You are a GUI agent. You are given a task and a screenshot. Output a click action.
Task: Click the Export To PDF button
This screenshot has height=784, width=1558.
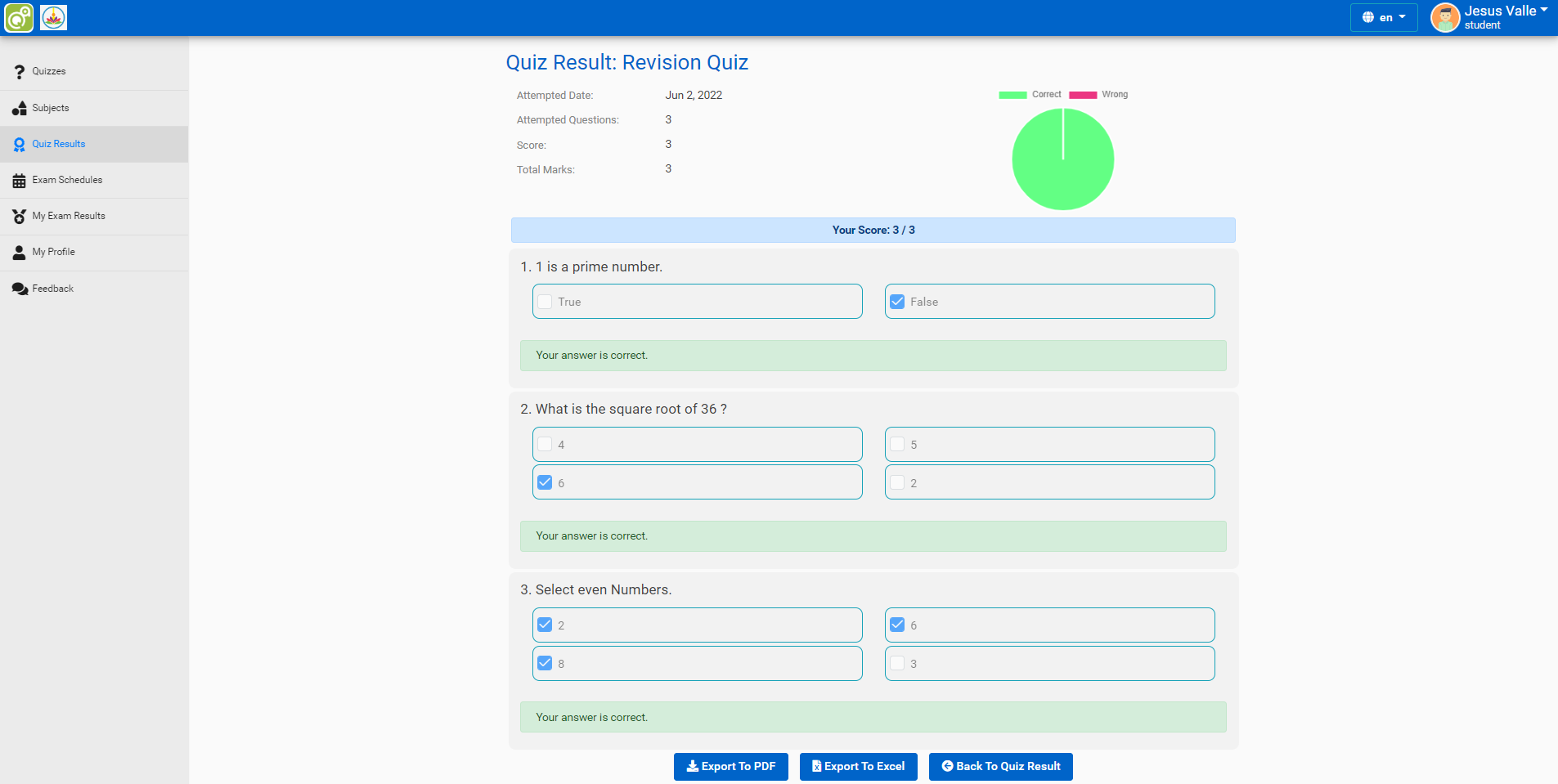click(x=730, y=766)
